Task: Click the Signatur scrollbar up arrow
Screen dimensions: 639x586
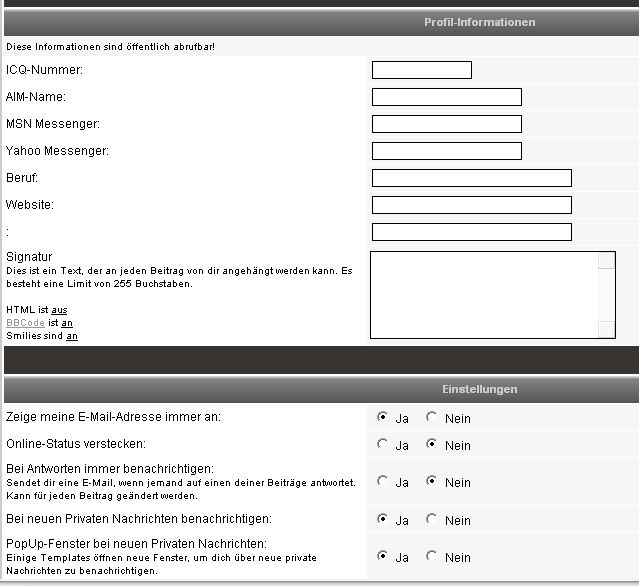Action: 606,261
